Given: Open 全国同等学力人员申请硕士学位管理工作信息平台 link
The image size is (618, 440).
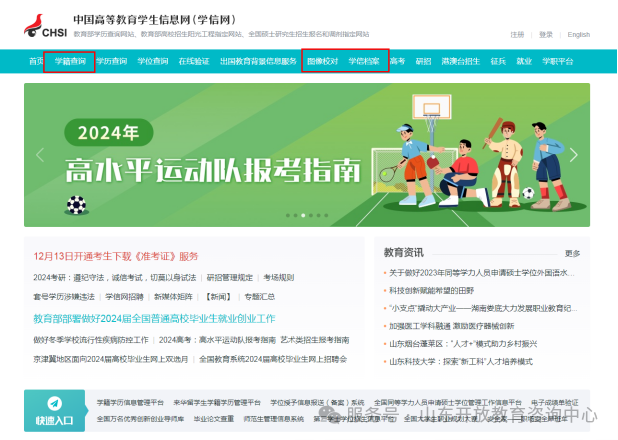Looking at the screenshot, I should 448,403.
